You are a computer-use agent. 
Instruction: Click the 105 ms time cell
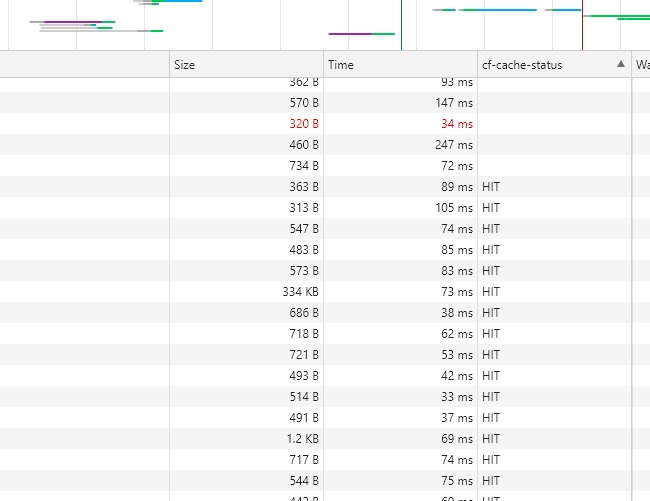[453, 208]
